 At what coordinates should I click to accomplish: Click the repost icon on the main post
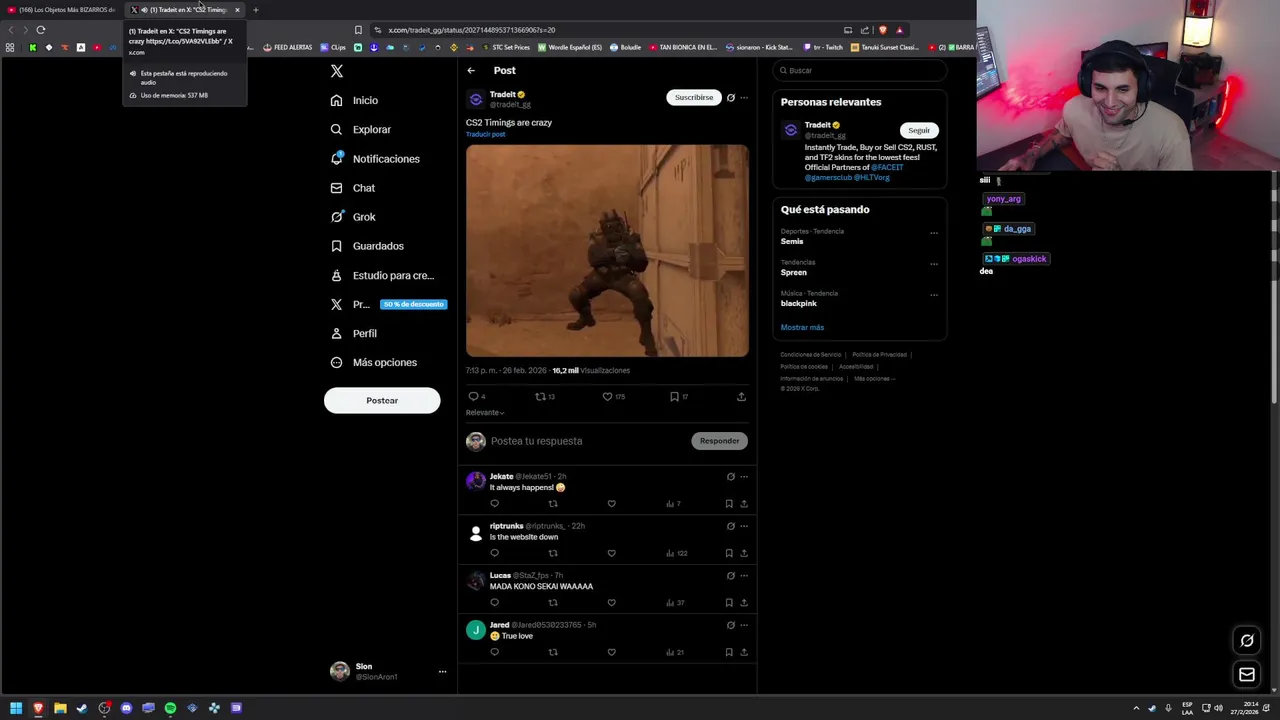tap(540, 397)
